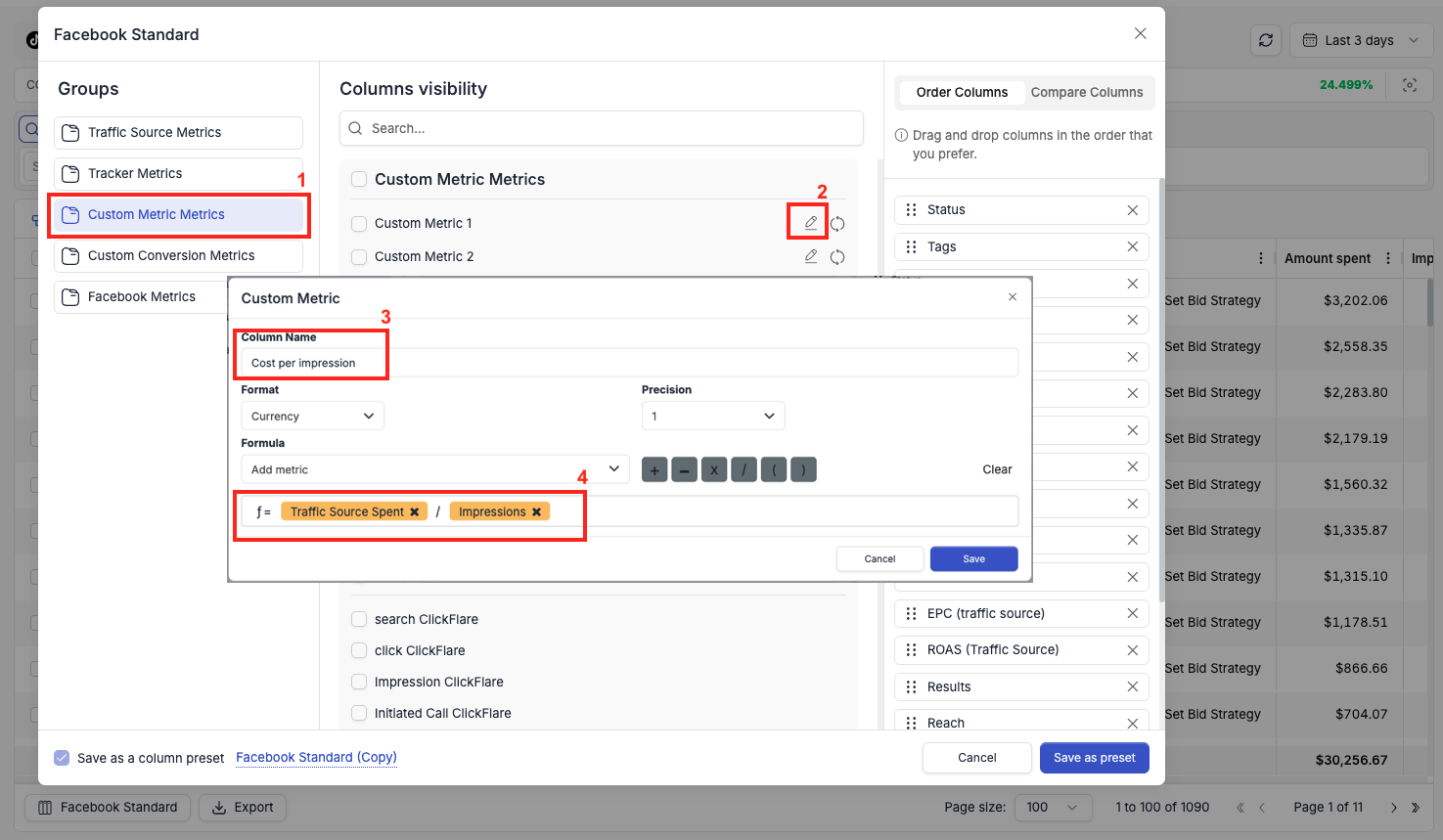Viewport: 1443px width, 840px height.
Task: Click the reset icon for Custom Metric 2
Action: click(837, 257)
